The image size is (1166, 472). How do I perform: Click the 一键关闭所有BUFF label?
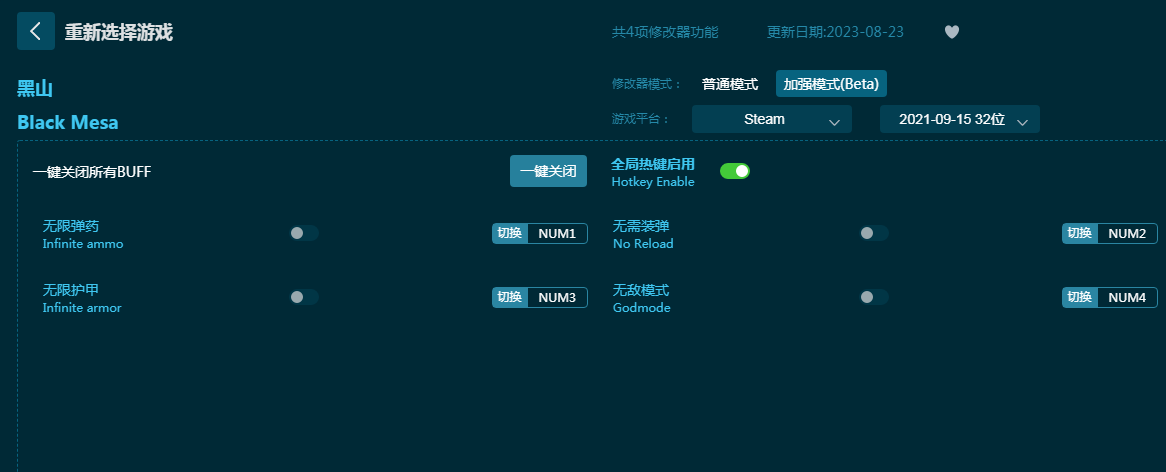[x=91, y=172]
